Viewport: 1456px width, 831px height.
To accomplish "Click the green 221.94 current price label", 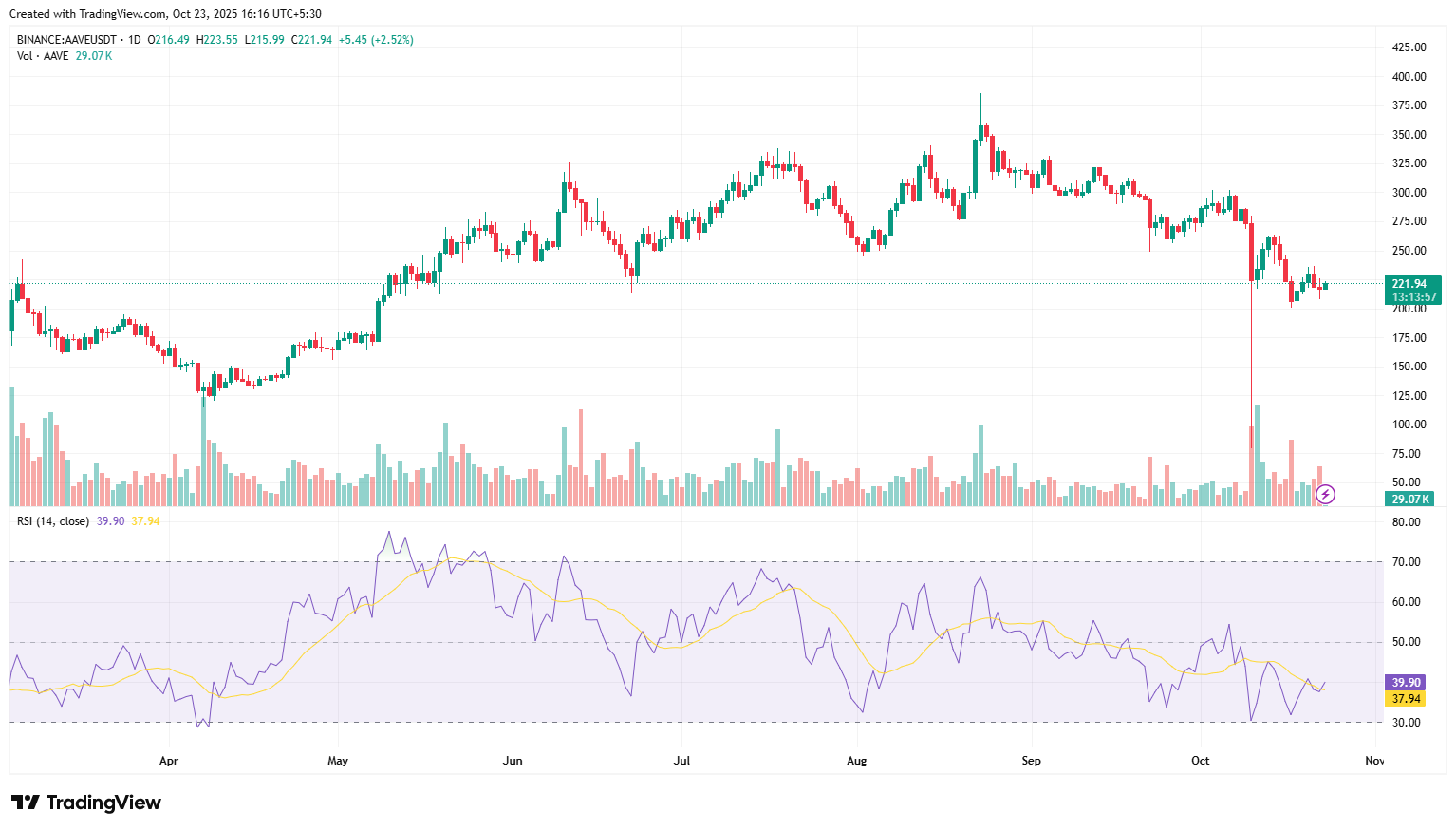I will 1409,284.
